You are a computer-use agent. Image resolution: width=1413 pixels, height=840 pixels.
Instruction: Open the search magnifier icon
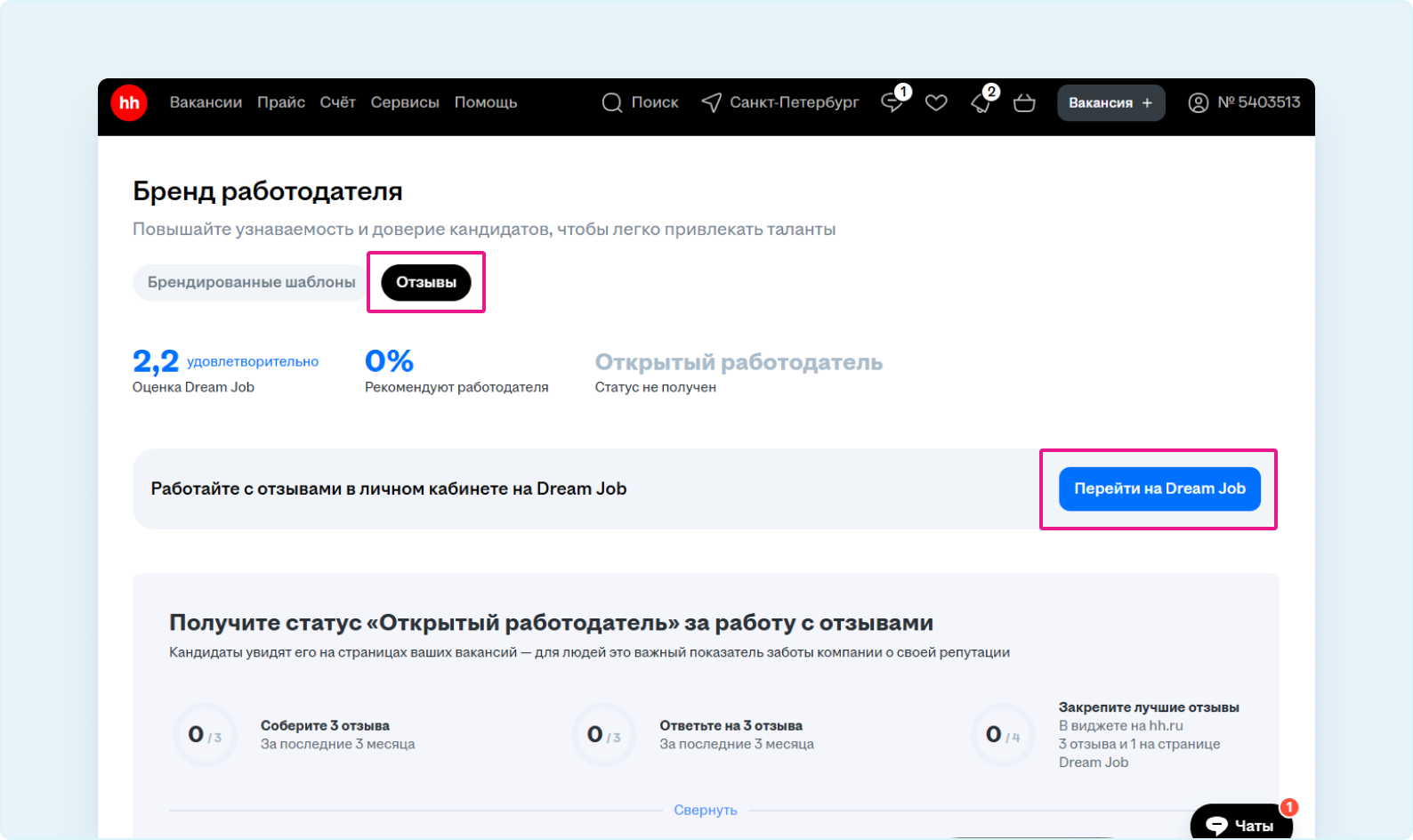(611, 103)
